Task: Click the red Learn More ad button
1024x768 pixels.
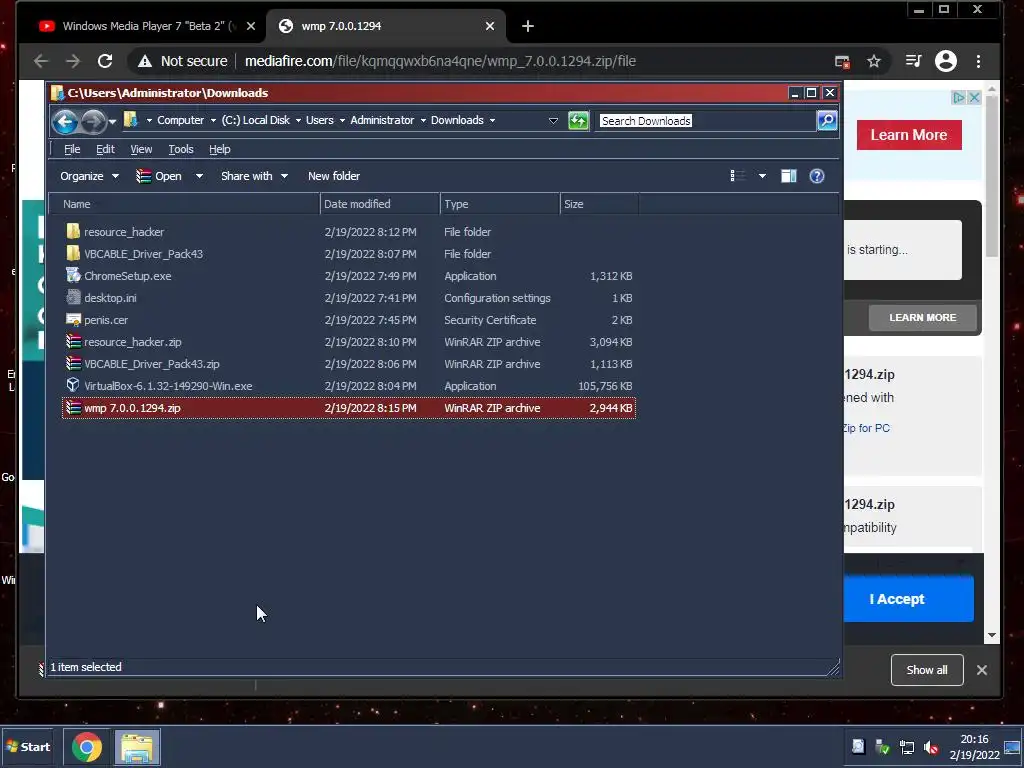Action: pyautogui.click(x=908, y=135)
